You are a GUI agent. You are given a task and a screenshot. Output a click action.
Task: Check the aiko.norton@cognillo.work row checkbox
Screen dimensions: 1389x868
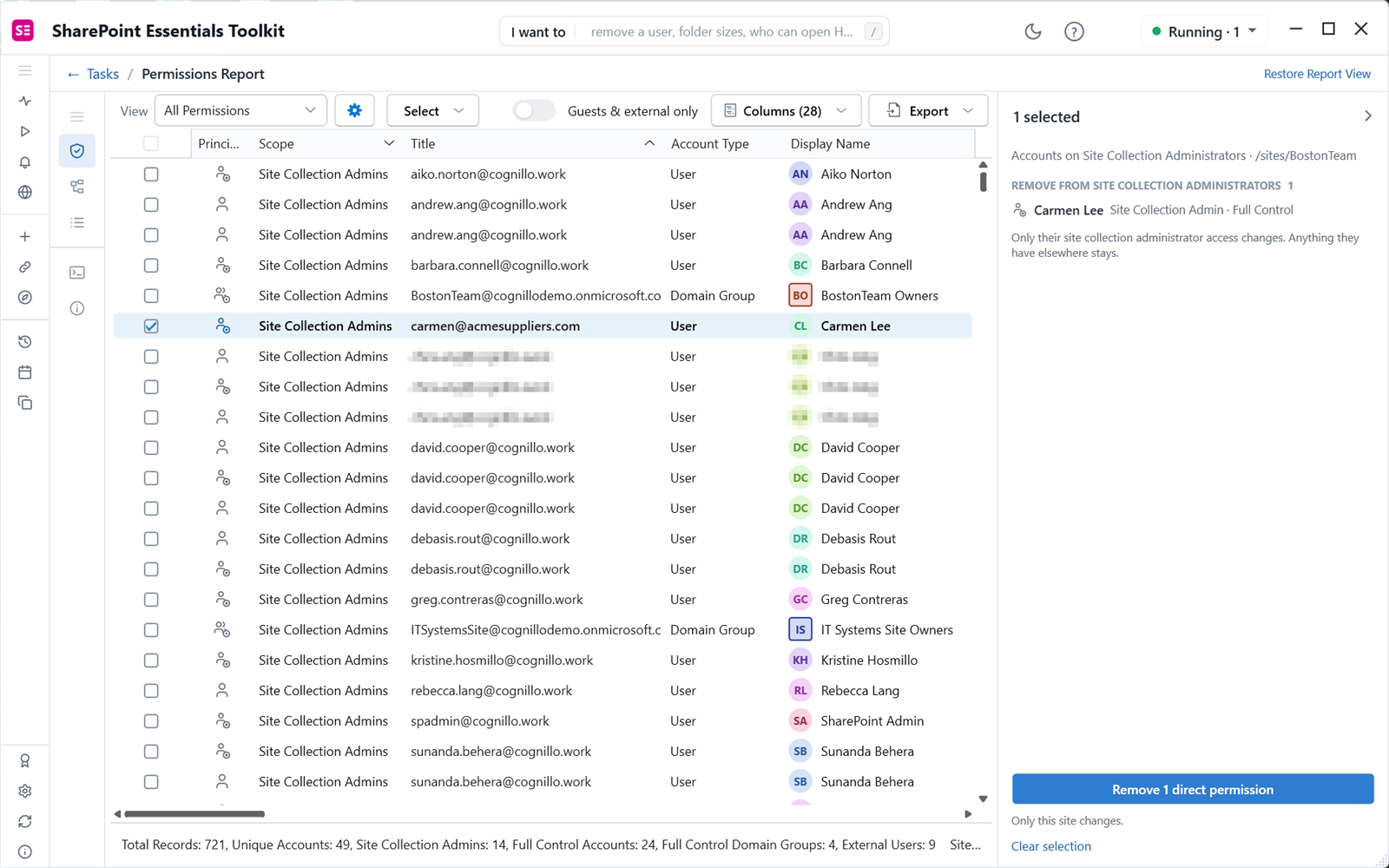tap(151, 174)
